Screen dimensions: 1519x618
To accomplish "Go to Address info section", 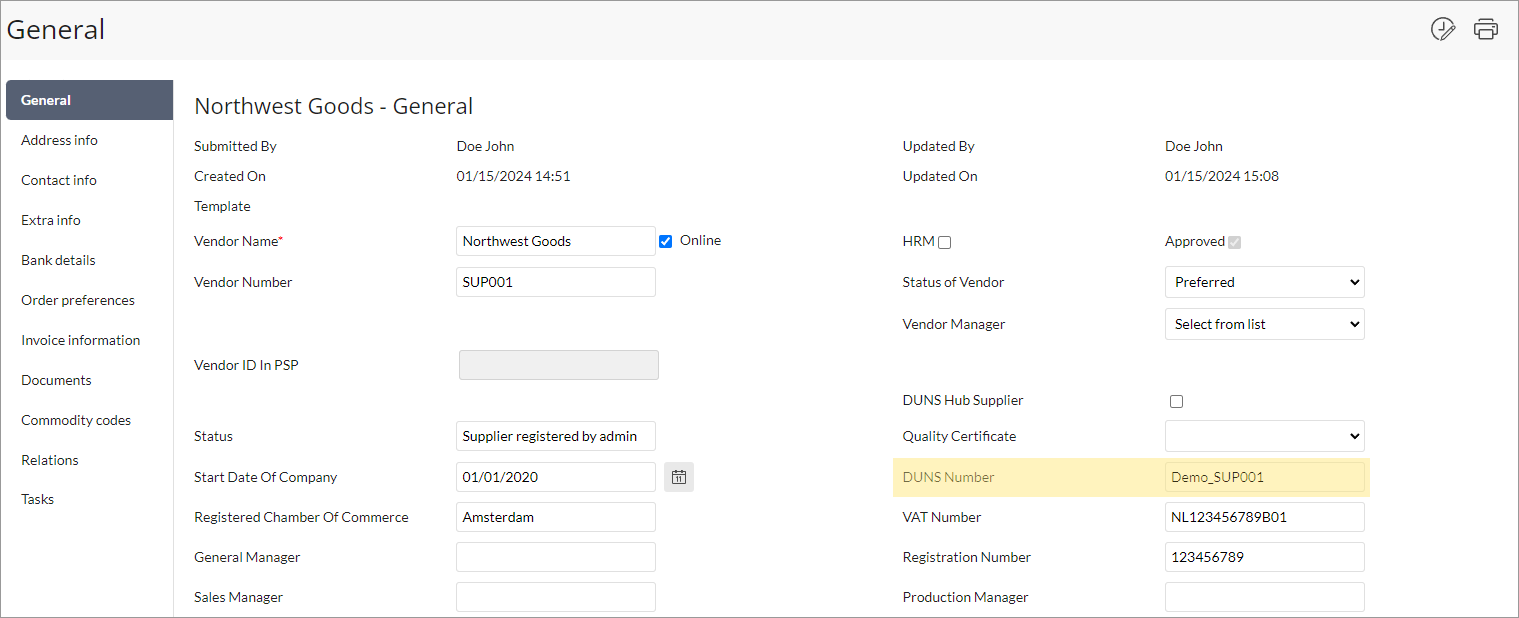I will click(59, 140).
